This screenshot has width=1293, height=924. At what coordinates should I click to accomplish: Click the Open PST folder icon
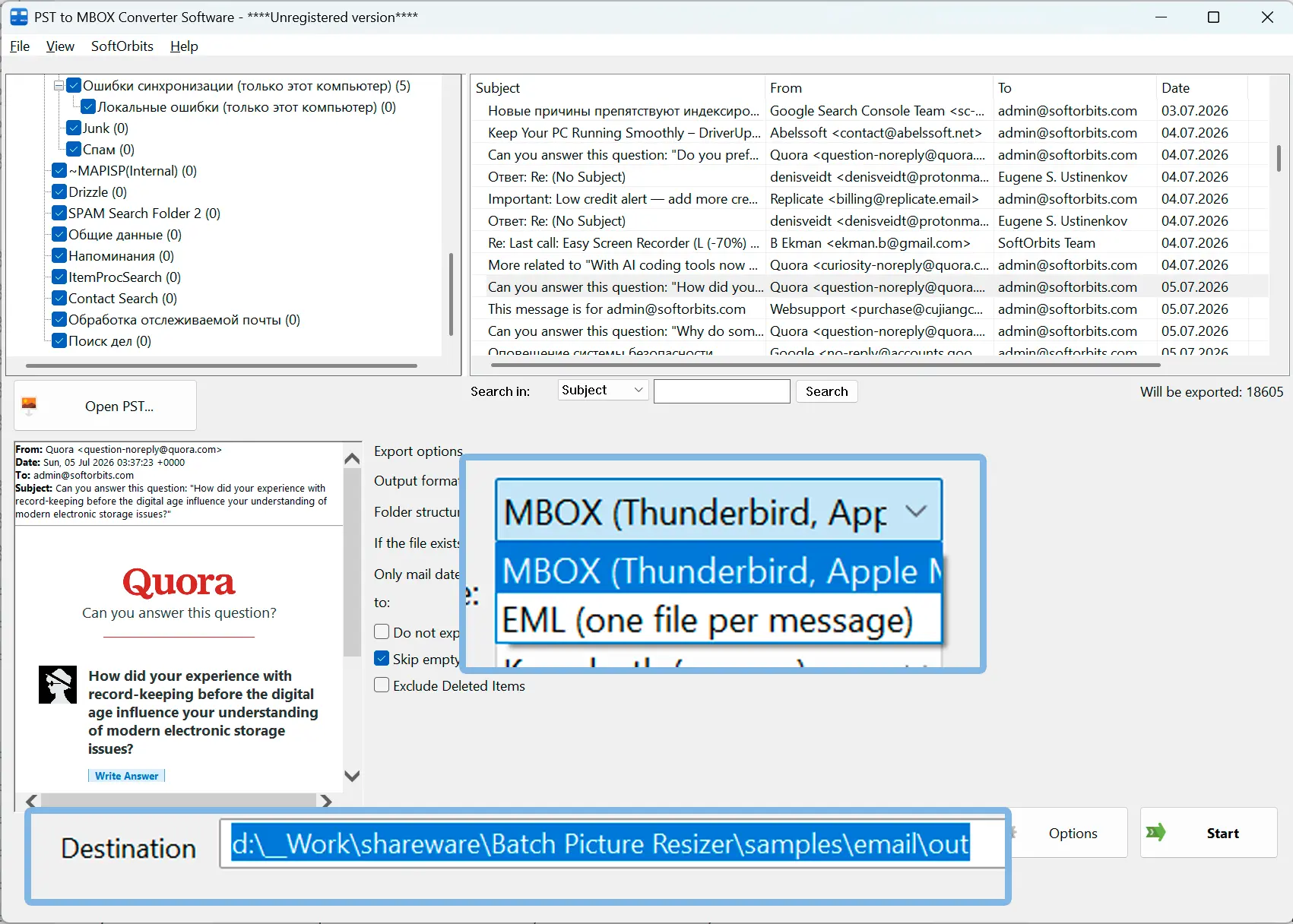click(30, 406)
